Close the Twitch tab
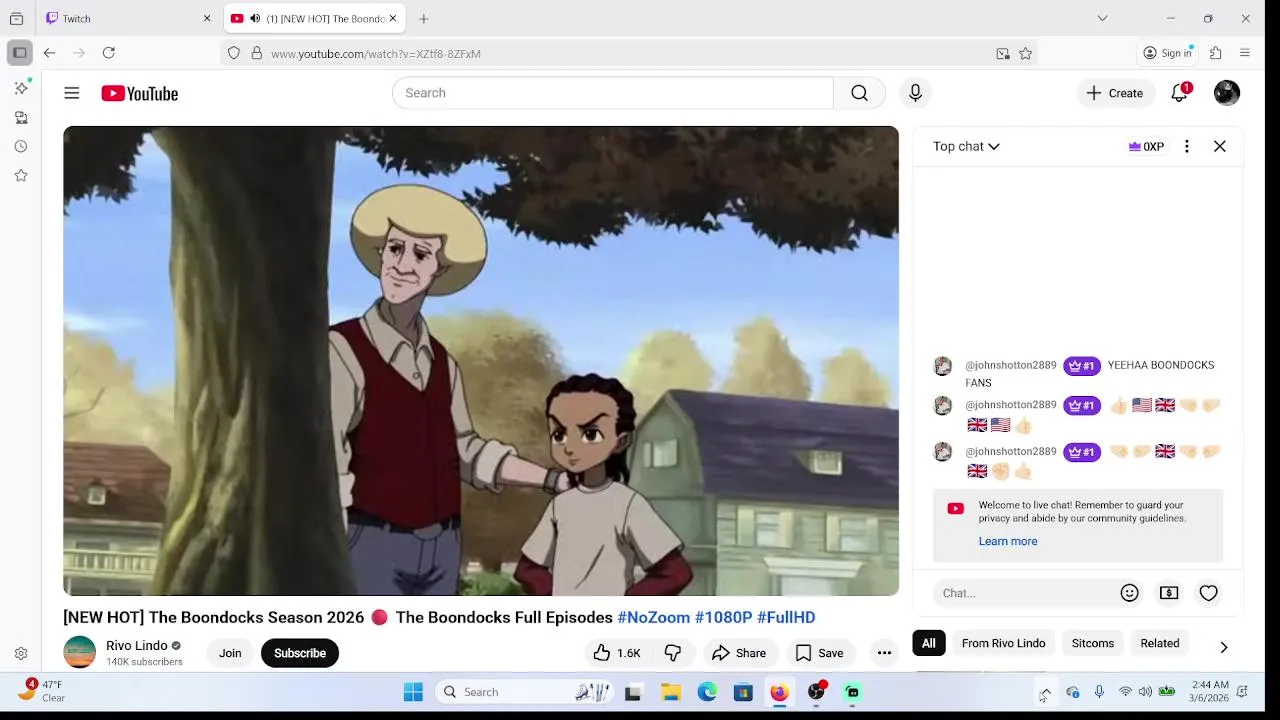1280x720 pixels. (207, 18)
